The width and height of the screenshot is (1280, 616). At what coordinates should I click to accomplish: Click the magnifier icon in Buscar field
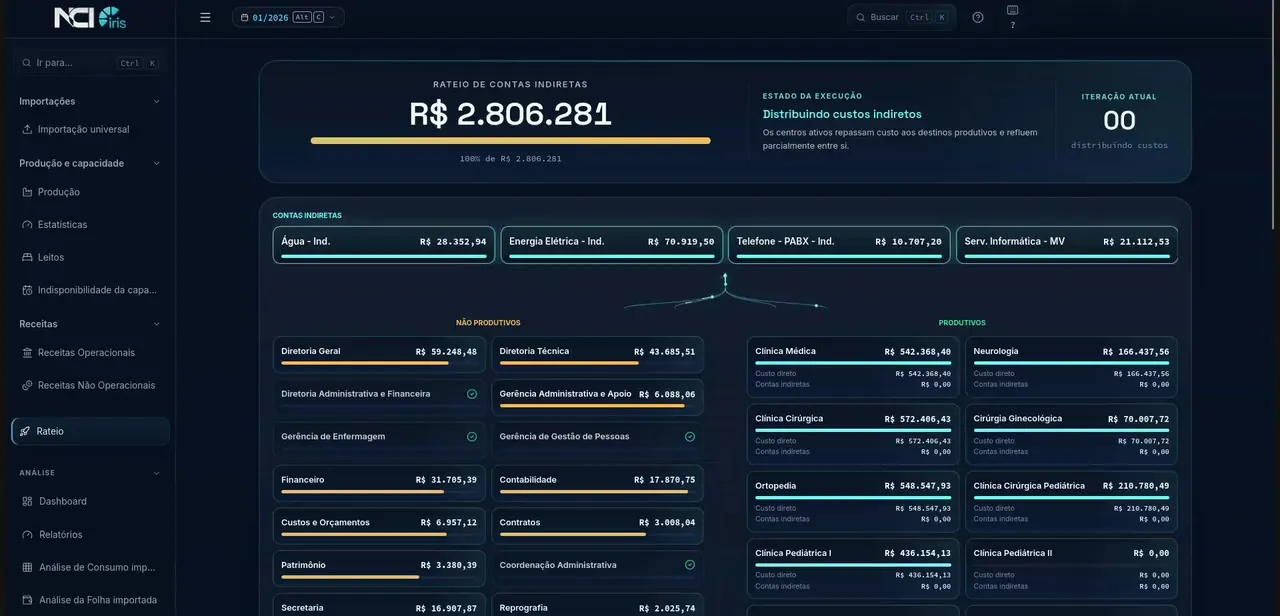pyautogui.click(x=860, y=17)
